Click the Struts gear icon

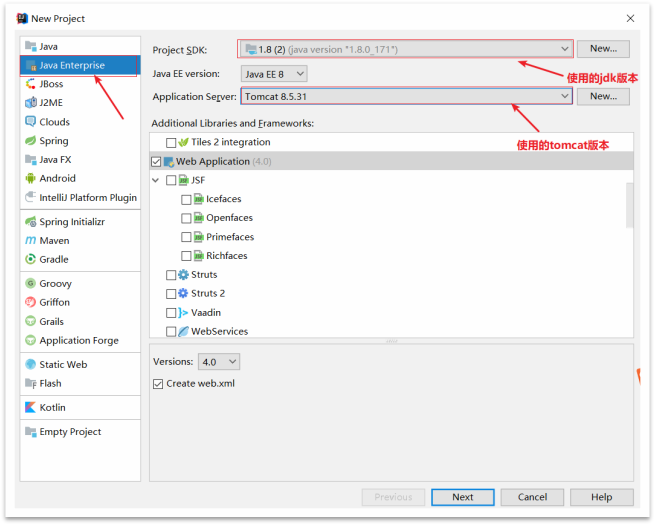(x=183, y=275)
